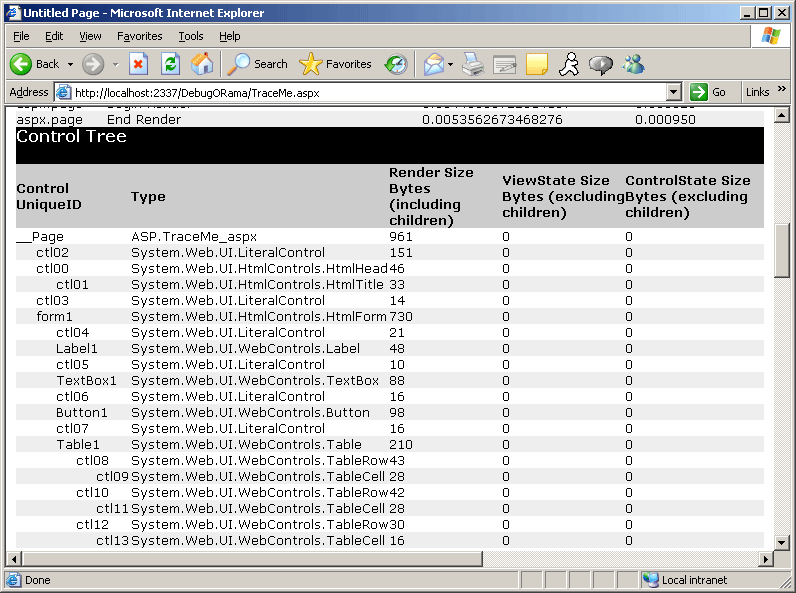Screen dimensions: 796x593
Task: Click the Back navigation button
Action: pos(35,64)
